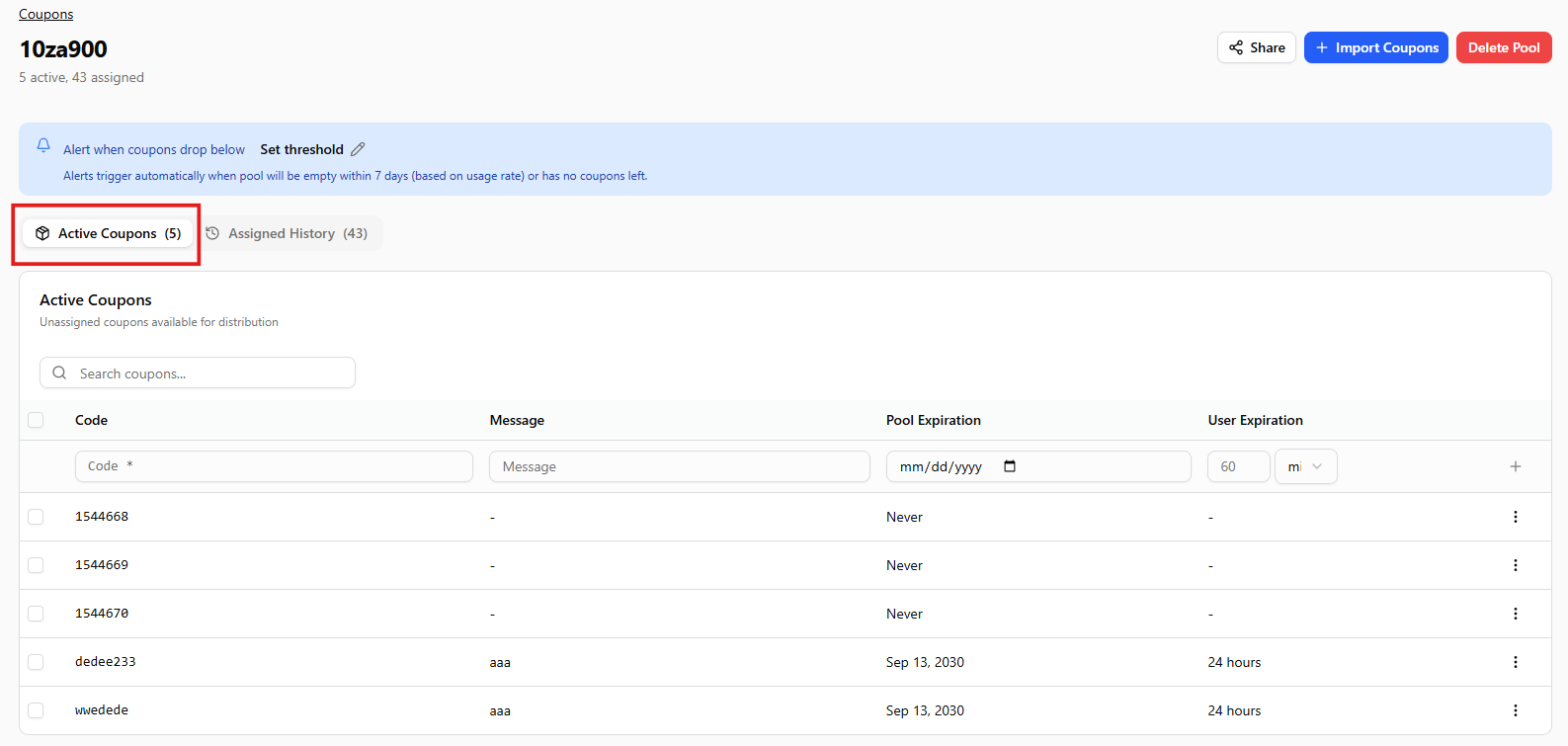Select checkbox for coupon 1544670
Viewport: 1568px width, 746px height.
coord(36,614)
